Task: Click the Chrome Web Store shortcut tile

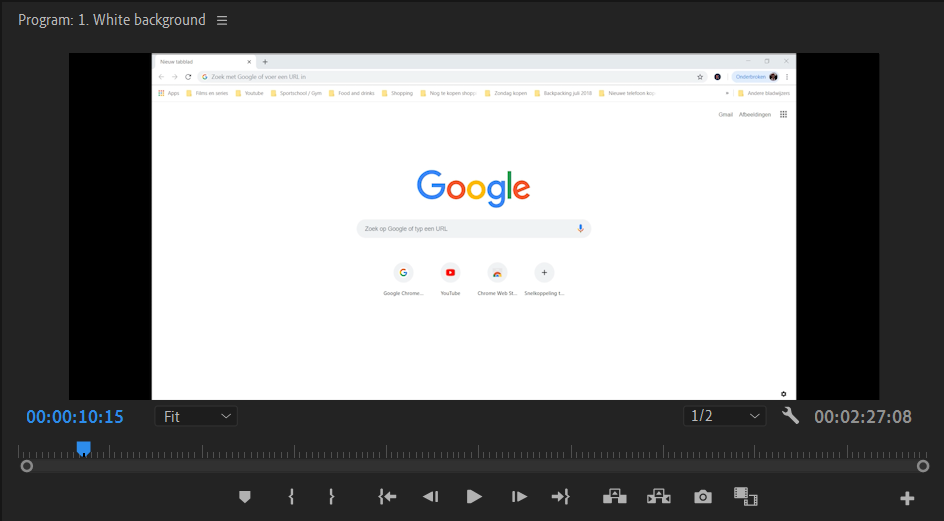Action: click(x=497, y=279)
